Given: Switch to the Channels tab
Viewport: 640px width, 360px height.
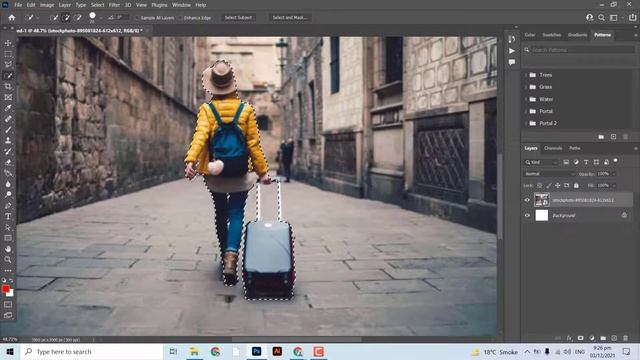Looking at the screenshot, I should 553,148.
